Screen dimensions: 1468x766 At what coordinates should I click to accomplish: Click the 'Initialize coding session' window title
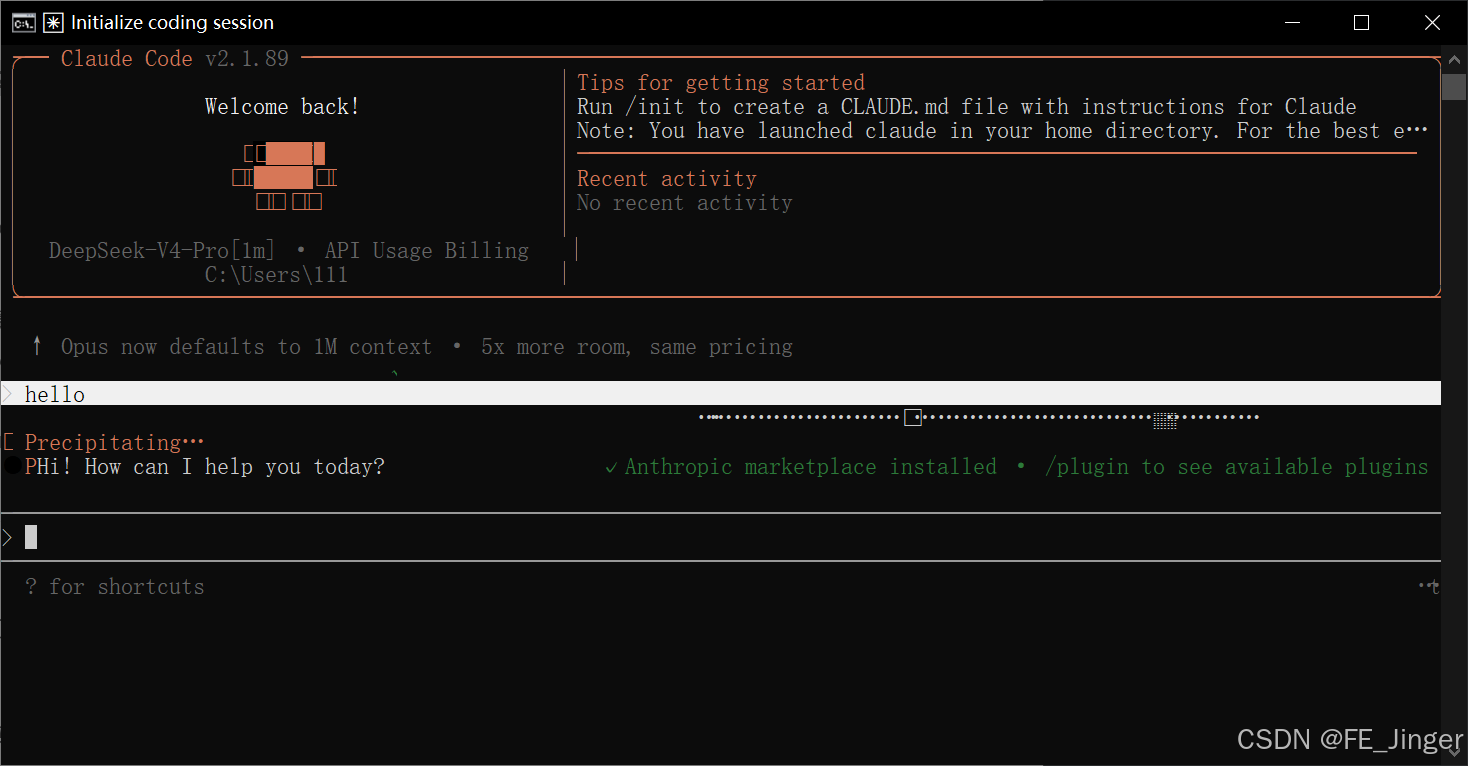click(x=172, y=22)
